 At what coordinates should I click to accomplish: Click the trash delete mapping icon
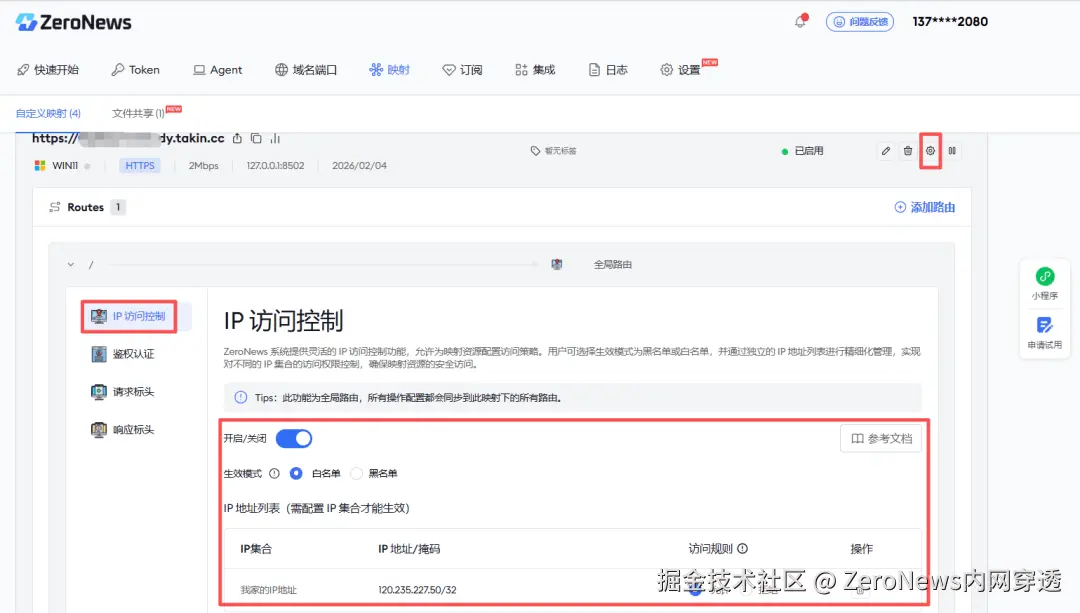pyautogui.click(x=908, y=151)
